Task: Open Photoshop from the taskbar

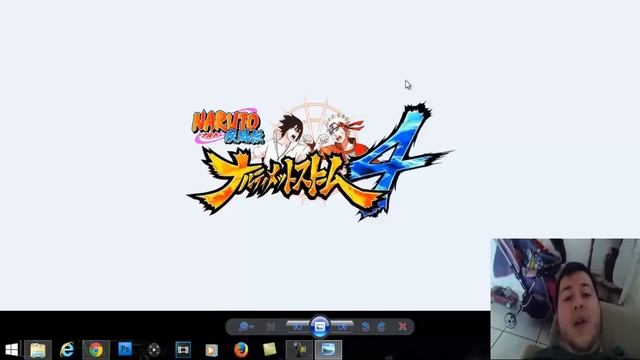Action: click(x=125, y=349)
